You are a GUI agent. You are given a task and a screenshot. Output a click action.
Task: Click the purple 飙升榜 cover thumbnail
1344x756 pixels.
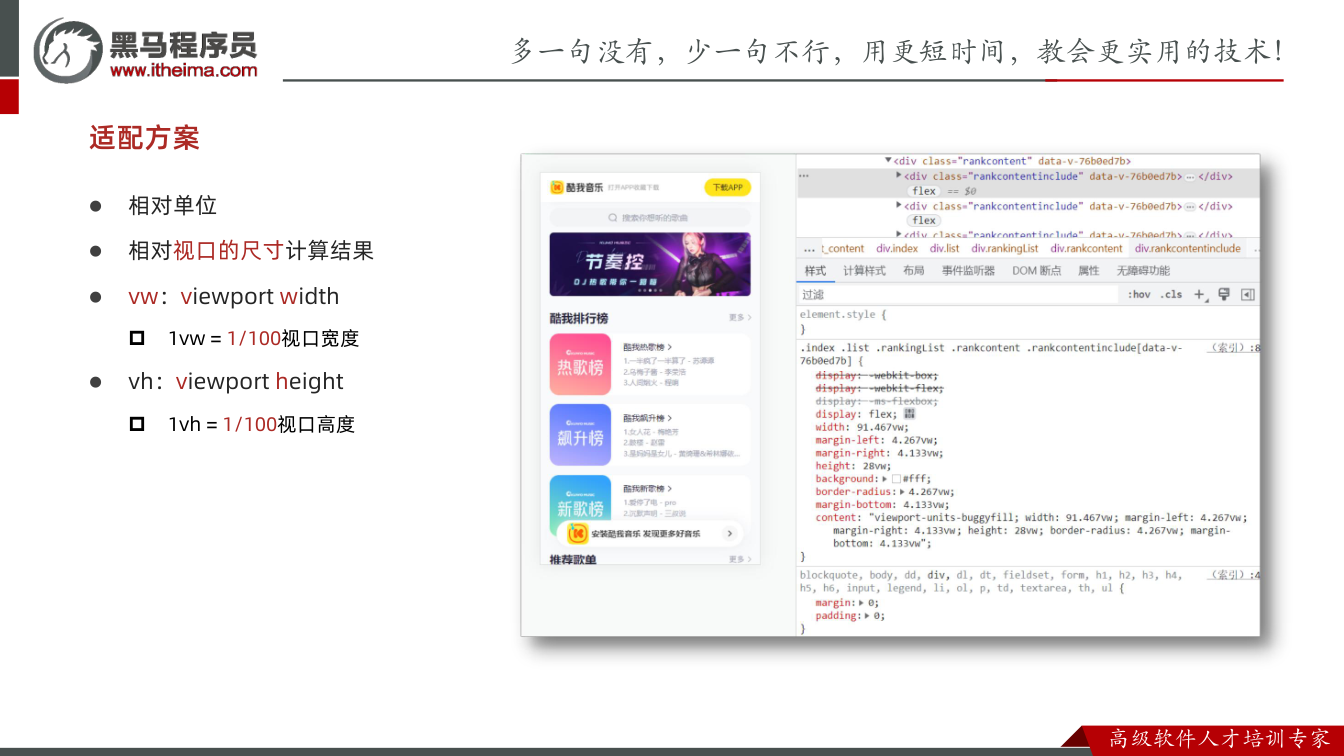point(580,435)
